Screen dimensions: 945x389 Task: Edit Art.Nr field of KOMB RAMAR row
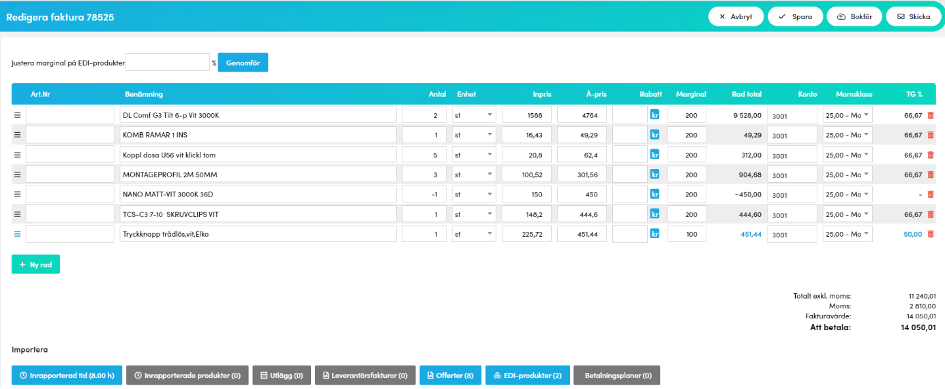pyautogui.click(x=70, y=134)
